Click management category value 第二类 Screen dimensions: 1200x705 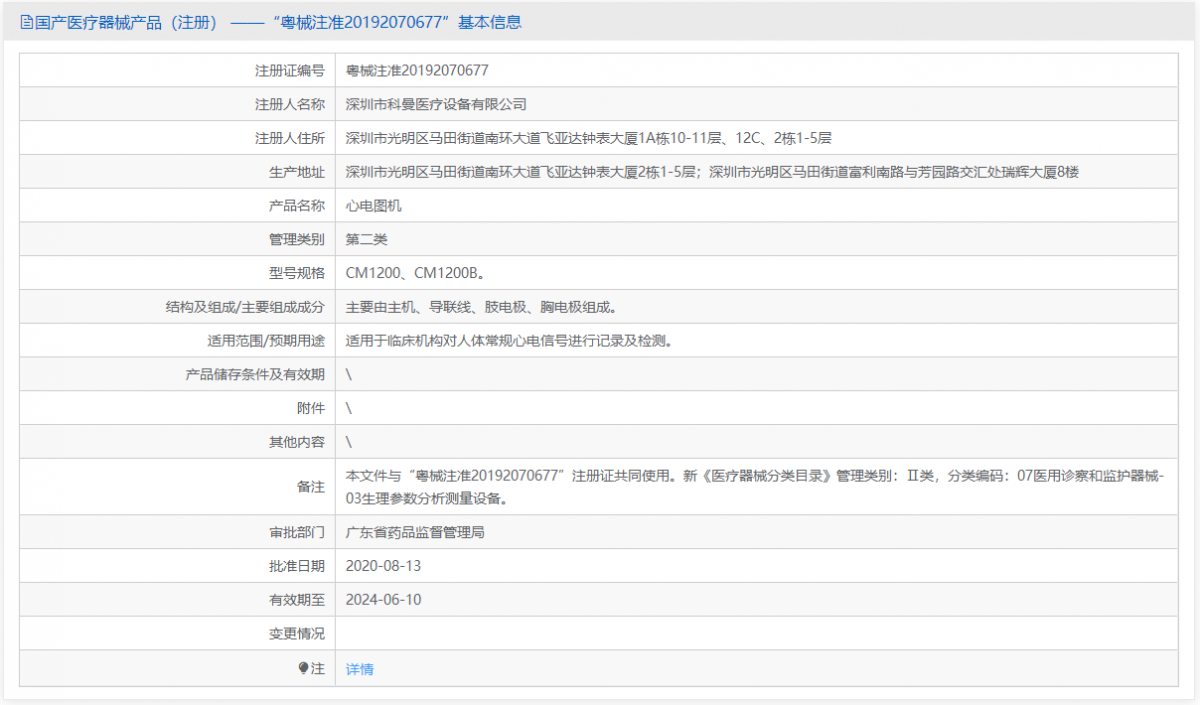click(367, 240)
